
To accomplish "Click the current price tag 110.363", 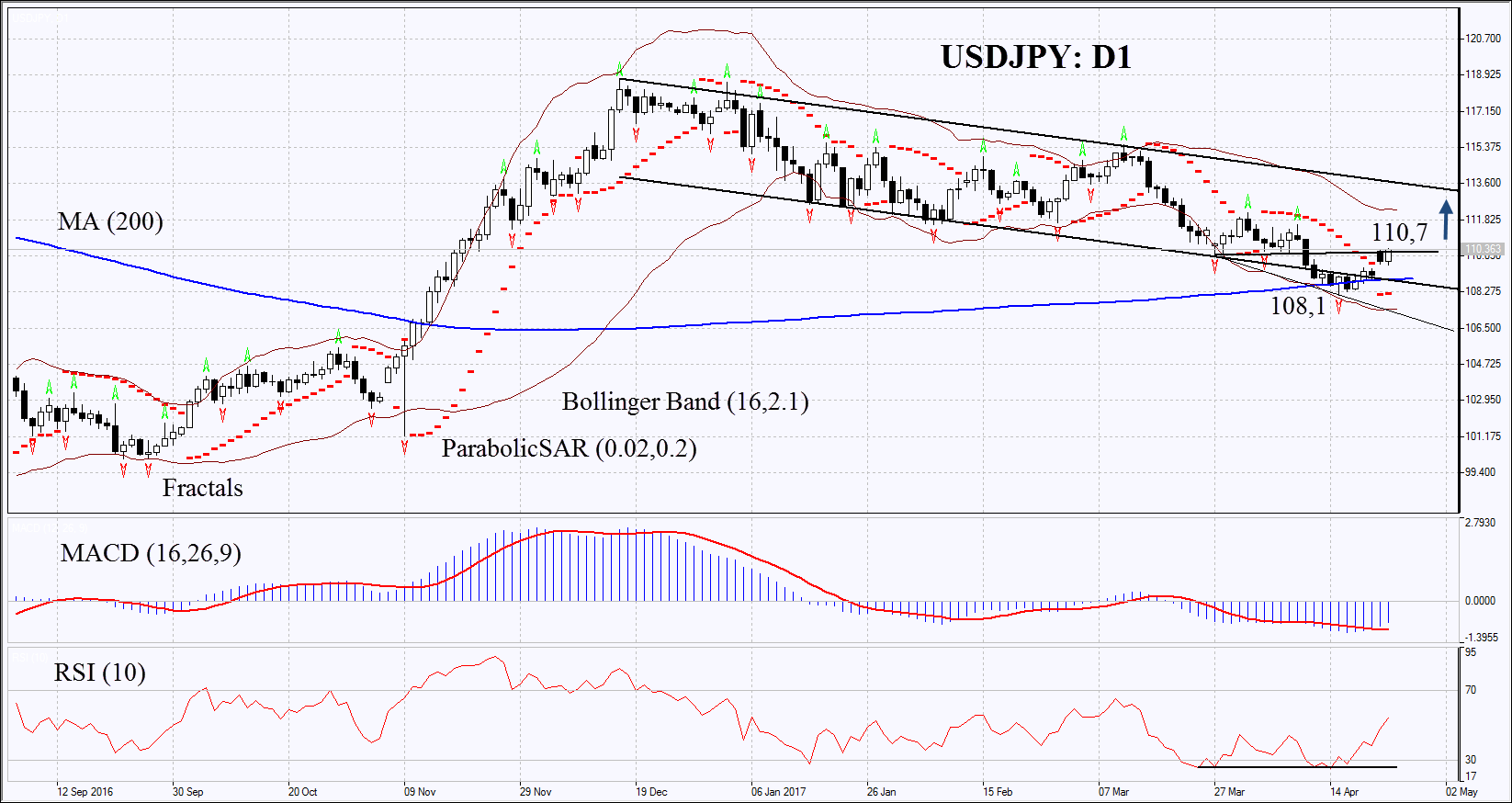I will click(x=1482, y=249).
